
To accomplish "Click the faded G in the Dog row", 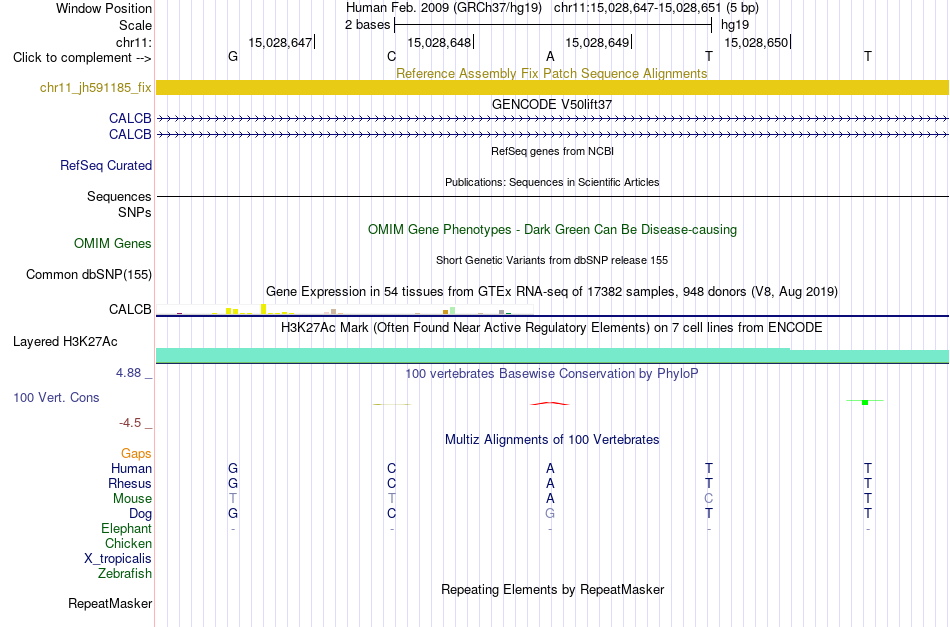I will pos(550,514).
